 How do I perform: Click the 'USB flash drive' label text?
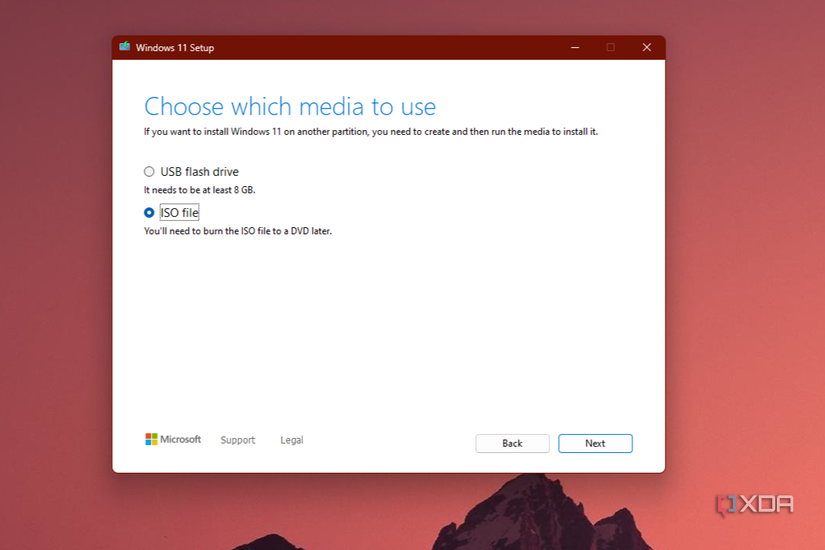click(x=199, y=172)
